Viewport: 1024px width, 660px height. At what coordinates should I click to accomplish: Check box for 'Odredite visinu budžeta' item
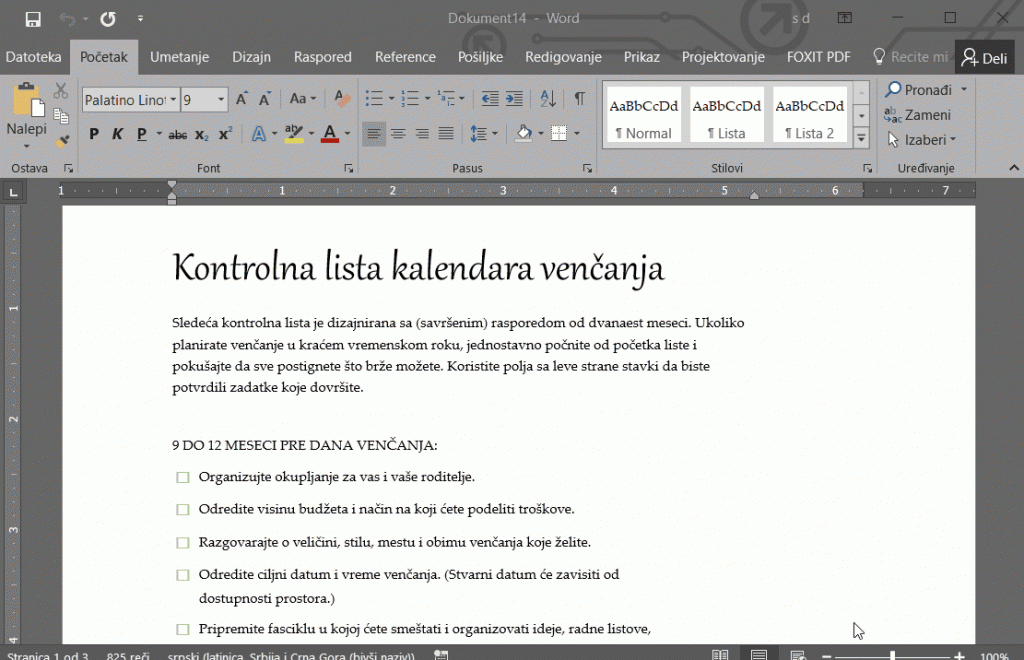pos(183,509)
